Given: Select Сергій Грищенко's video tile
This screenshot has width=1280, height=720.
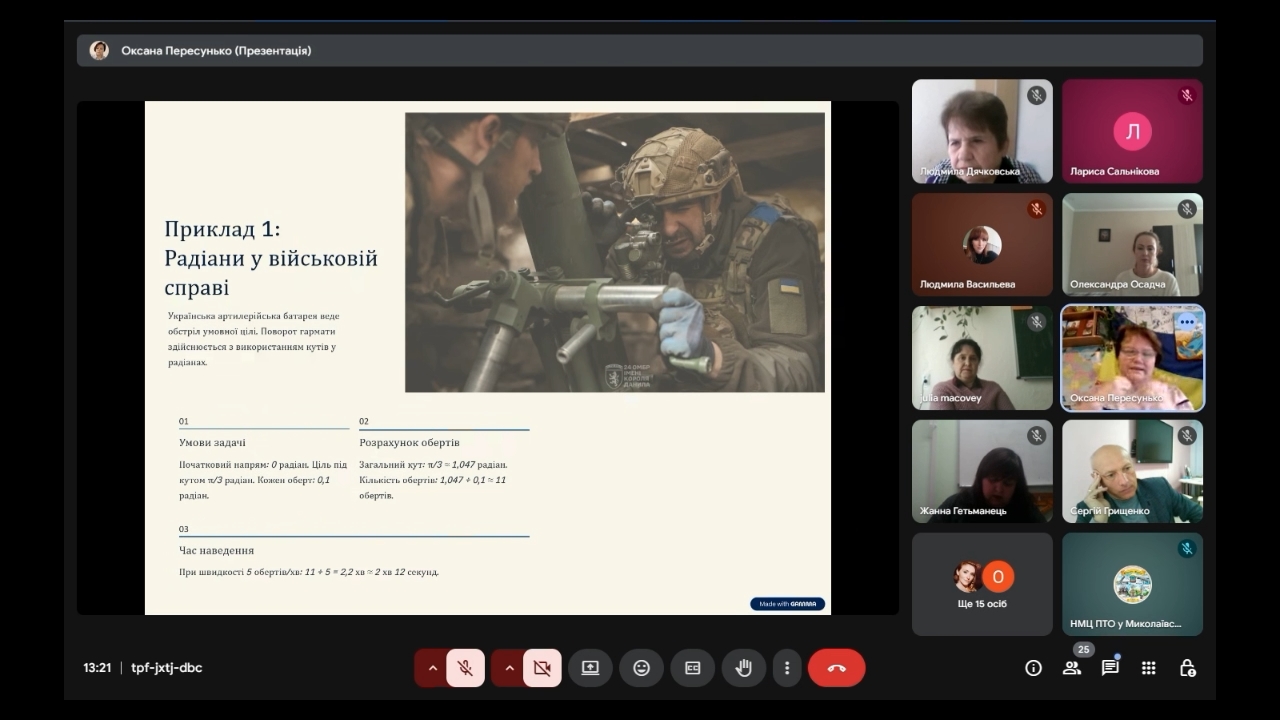Looking at the screenshot, I should [x=1132, y=470].
